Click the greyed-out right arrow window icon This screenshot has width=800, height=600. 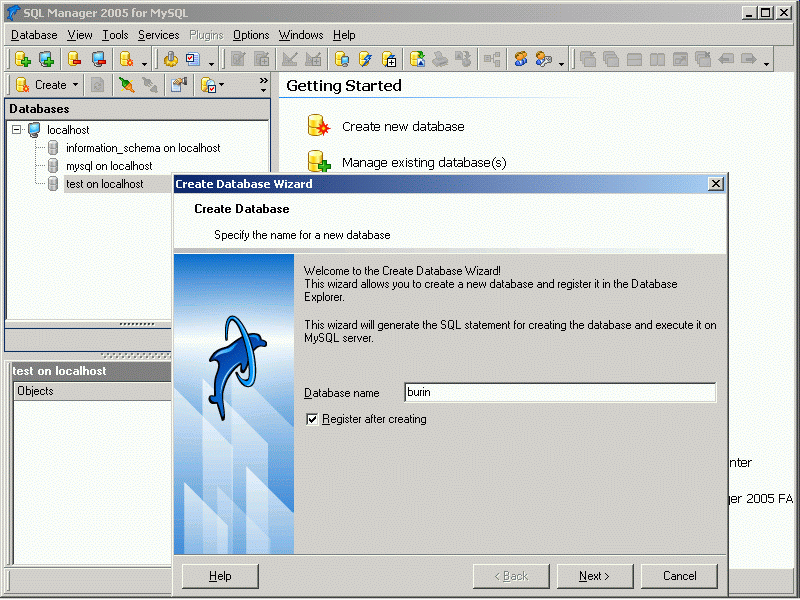[x=748, y=59]
